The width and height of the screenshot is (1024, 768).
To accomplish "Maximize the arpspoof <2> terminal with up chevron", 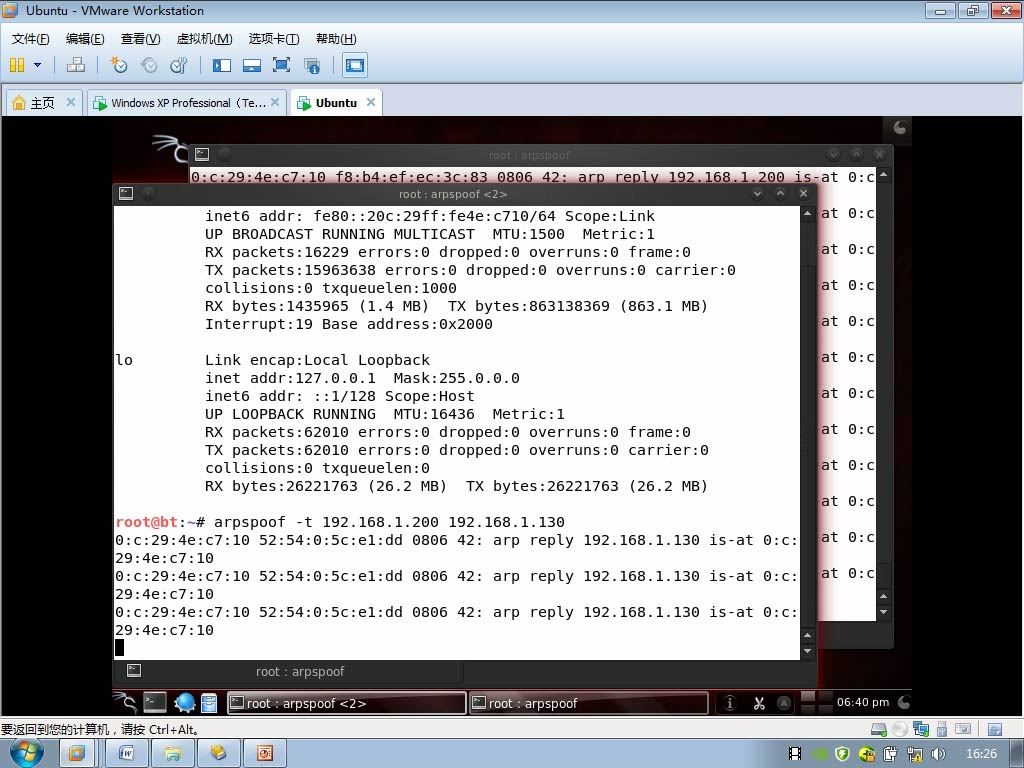I will tap(780, 193).
